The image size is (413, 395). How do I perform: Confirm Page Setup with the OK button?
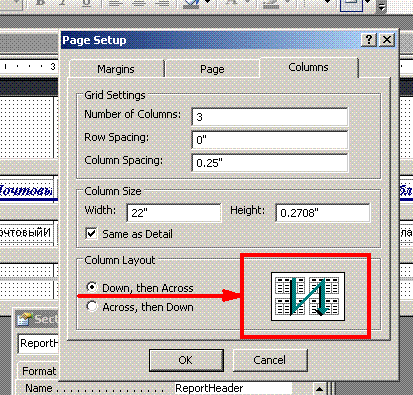[186, 360]
